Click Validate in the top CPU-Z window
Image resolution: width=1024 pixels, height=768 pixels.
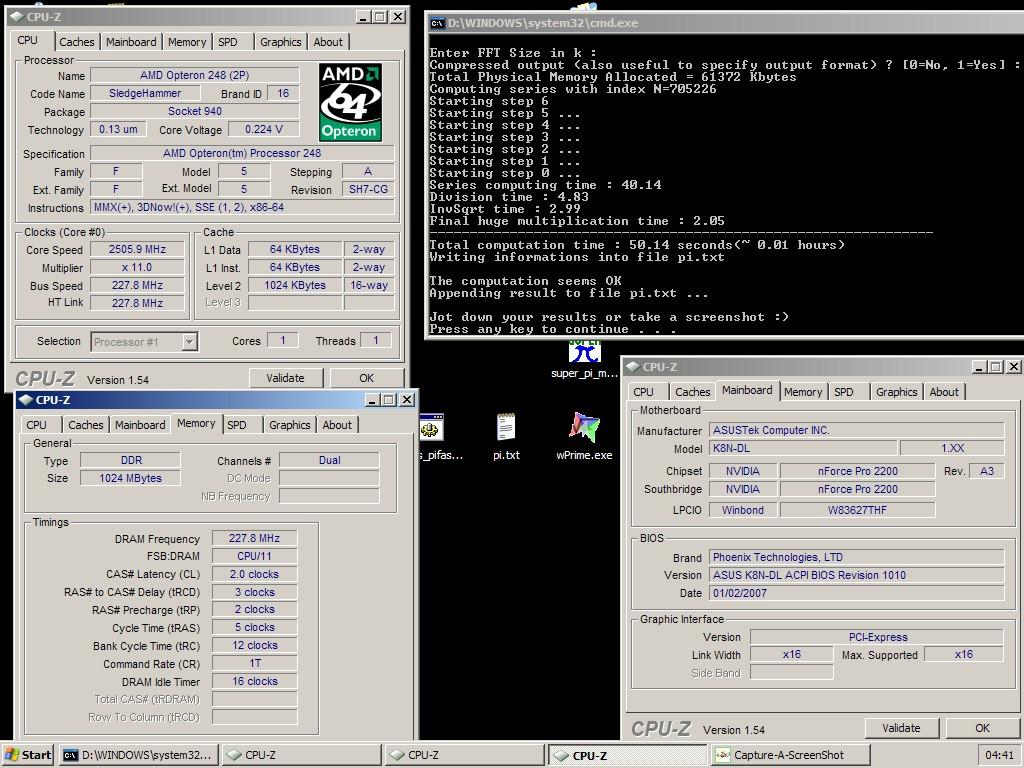(x=285, y=378)
